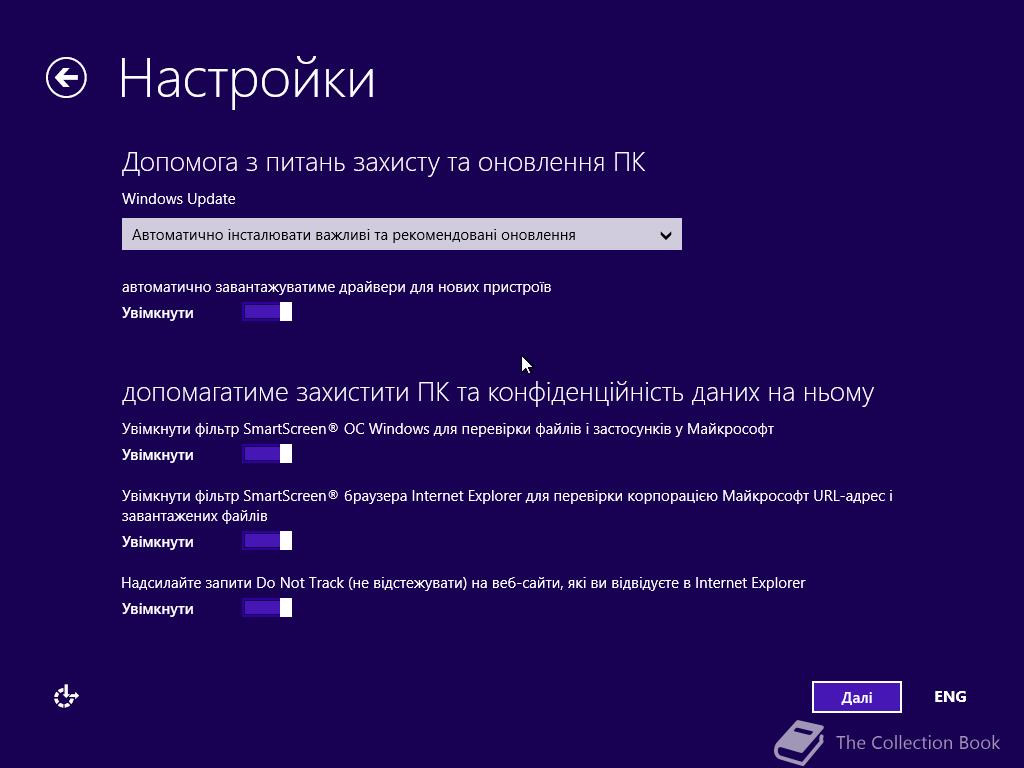The width and height of the screenshot is (1024, 768).
Task: Click 'Увімкнути' label under Do Not Track
Action: pyautogui.click(x=157, y=609)
